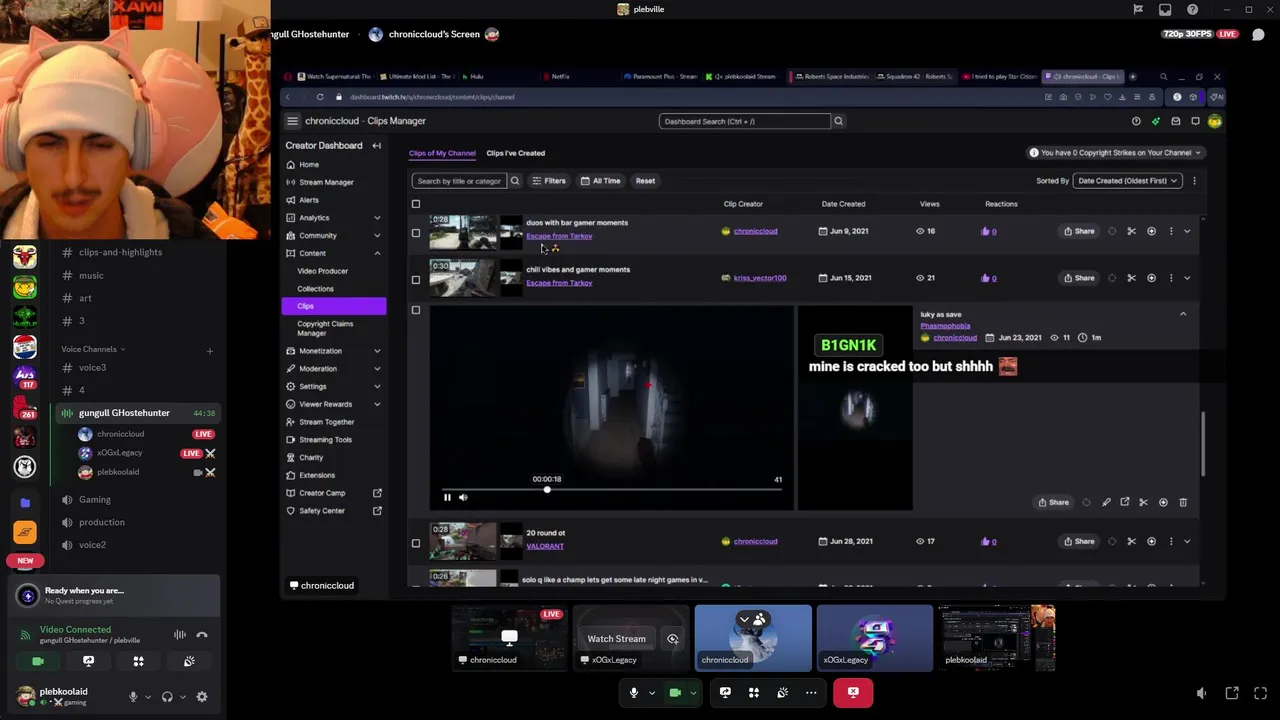This screenshot has height=720, width=1280.
Task: Expand the Copyright Strikes notice
Action: 1115,153
